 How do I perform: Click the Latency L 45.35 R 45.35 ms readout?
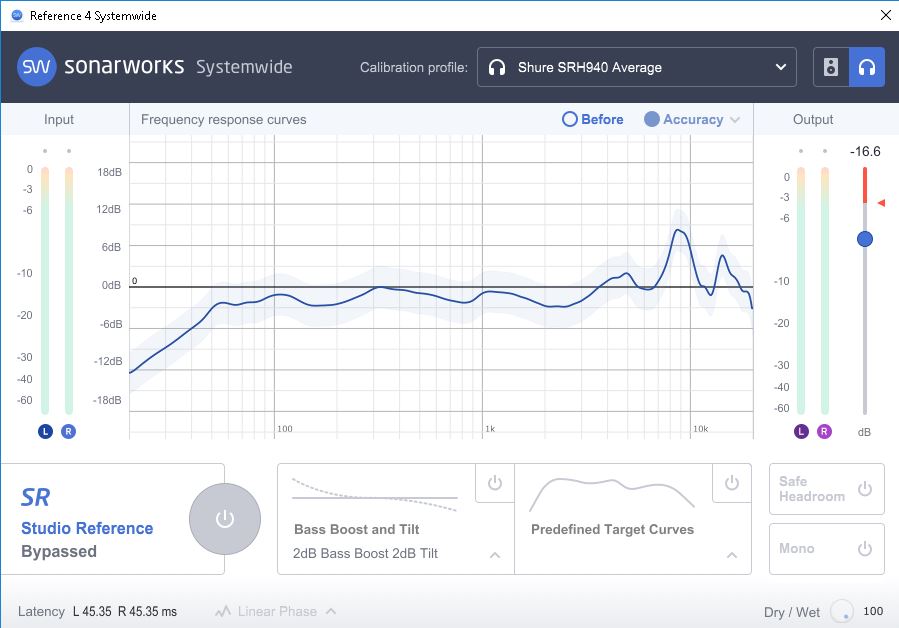coord(97,611)
